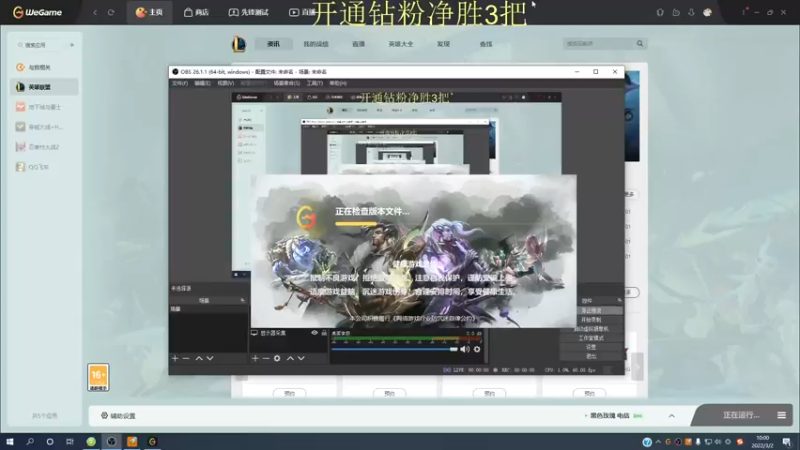Select QQ飞车 in the sidebar
The height and width of the screenshot is (450, 800).
(x=44, y=167)
